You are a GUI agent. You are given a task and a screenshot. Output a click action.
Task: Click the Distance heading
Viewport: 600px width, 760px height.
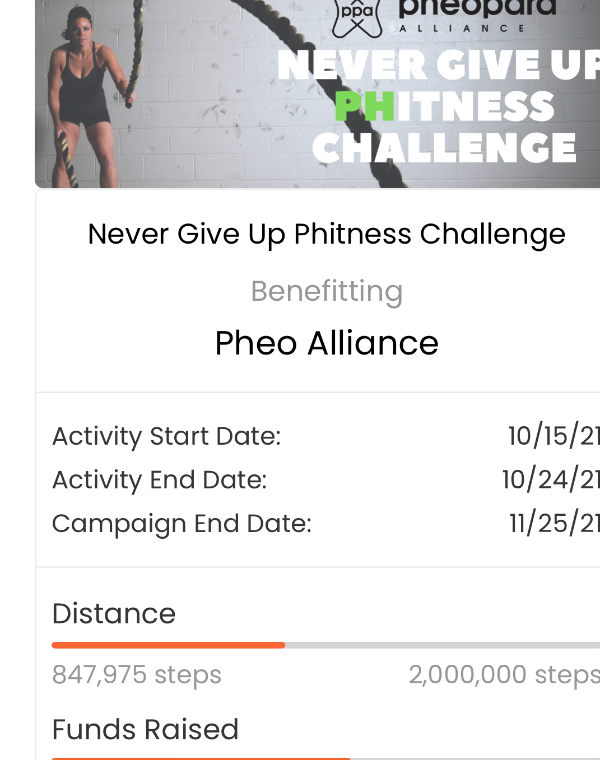[x=114, y=614]
